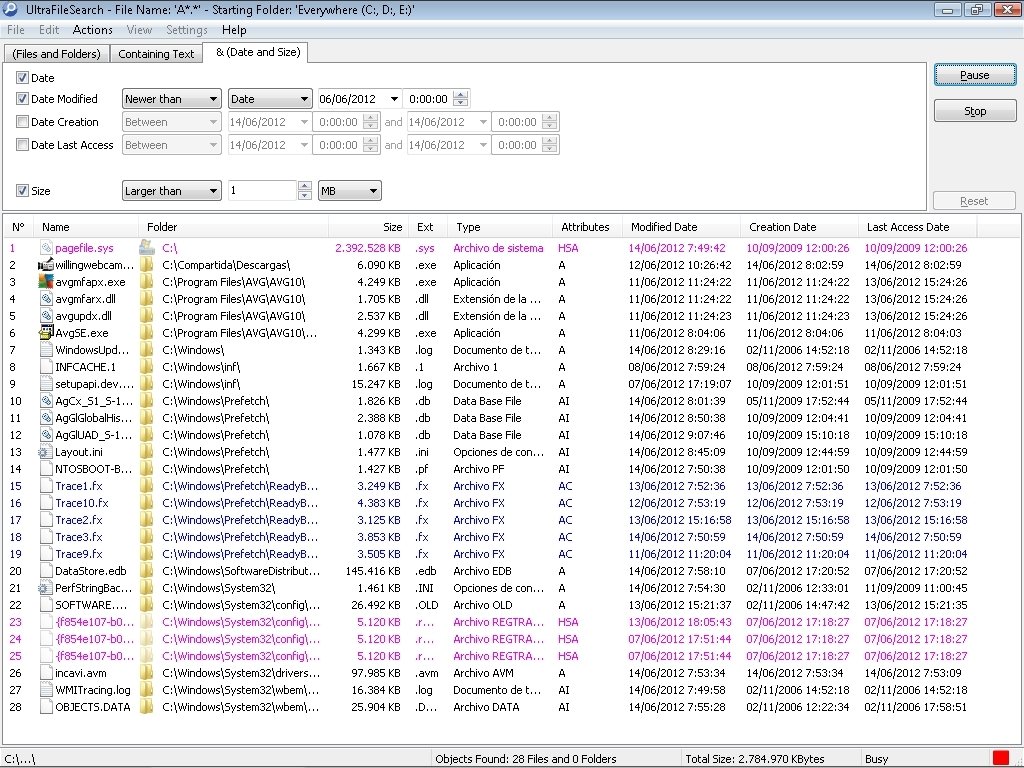Select the Trace10.fx file name

point(82,503)
